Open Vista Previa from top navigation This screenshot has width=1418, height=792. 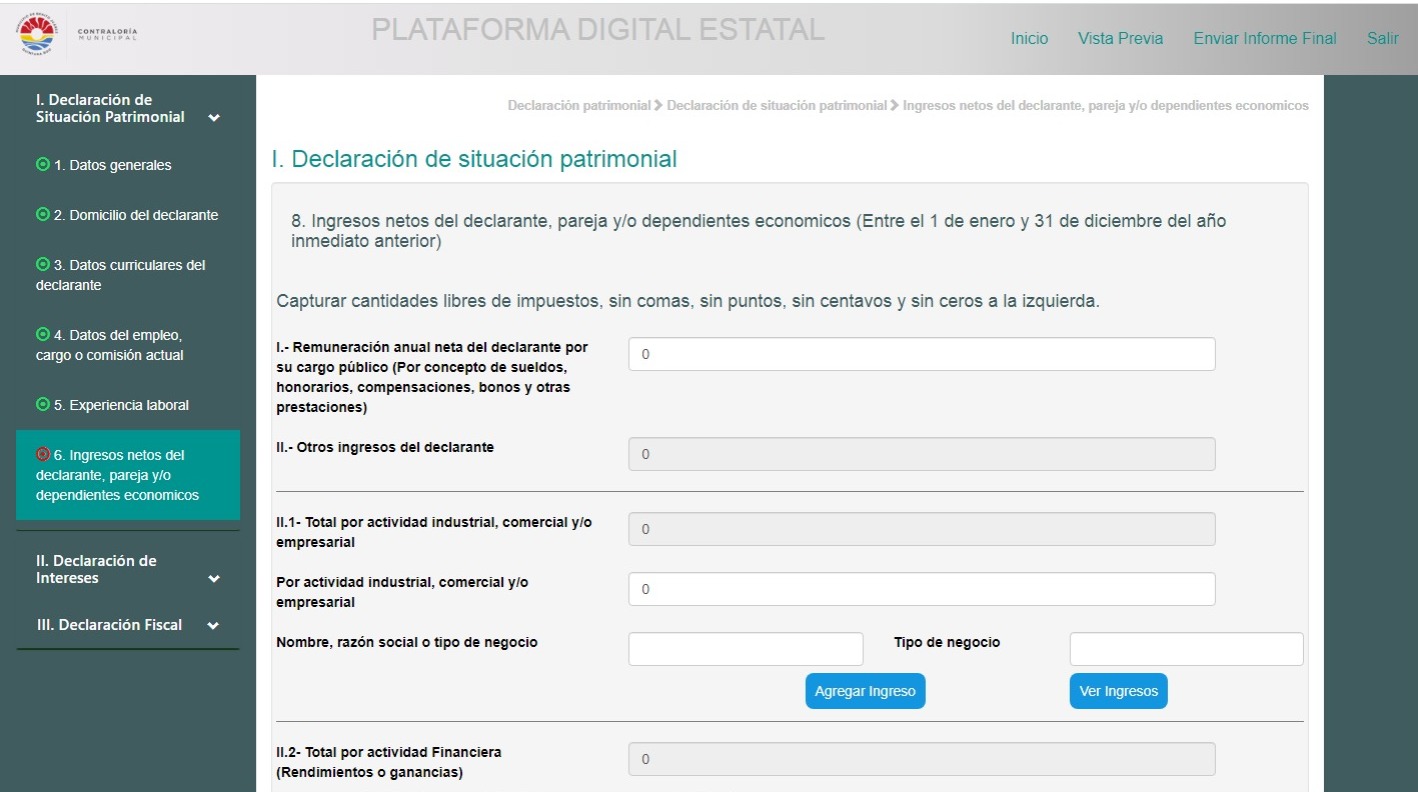point(1120,39)
